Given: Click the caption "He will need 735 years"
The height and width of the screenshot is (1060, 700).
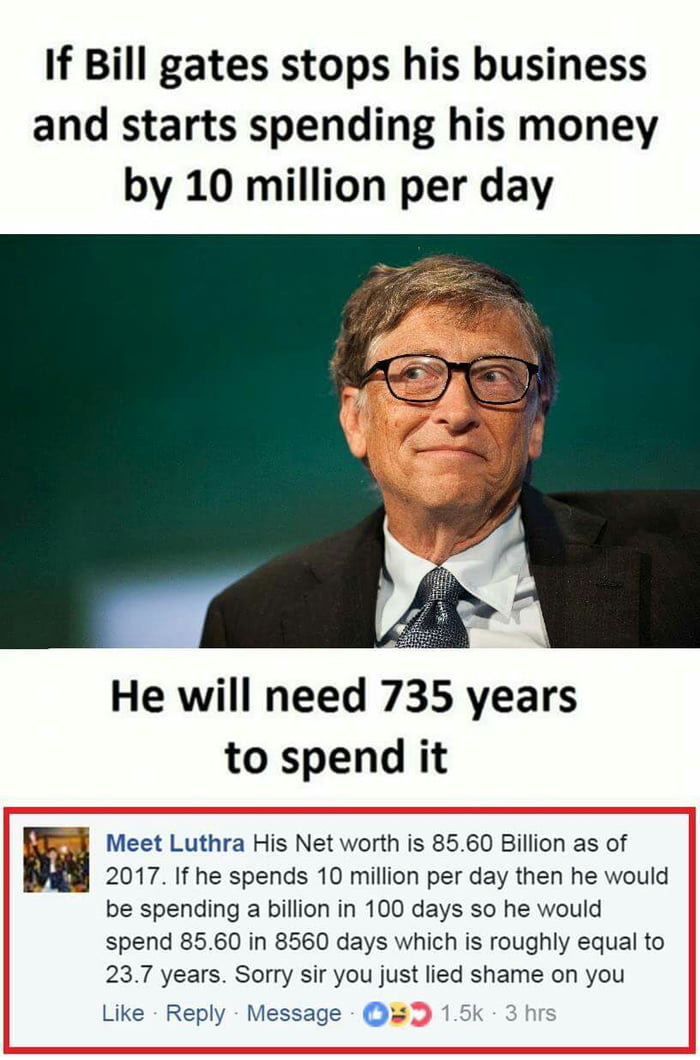Looking at the screenshot, I should point(344,698).
